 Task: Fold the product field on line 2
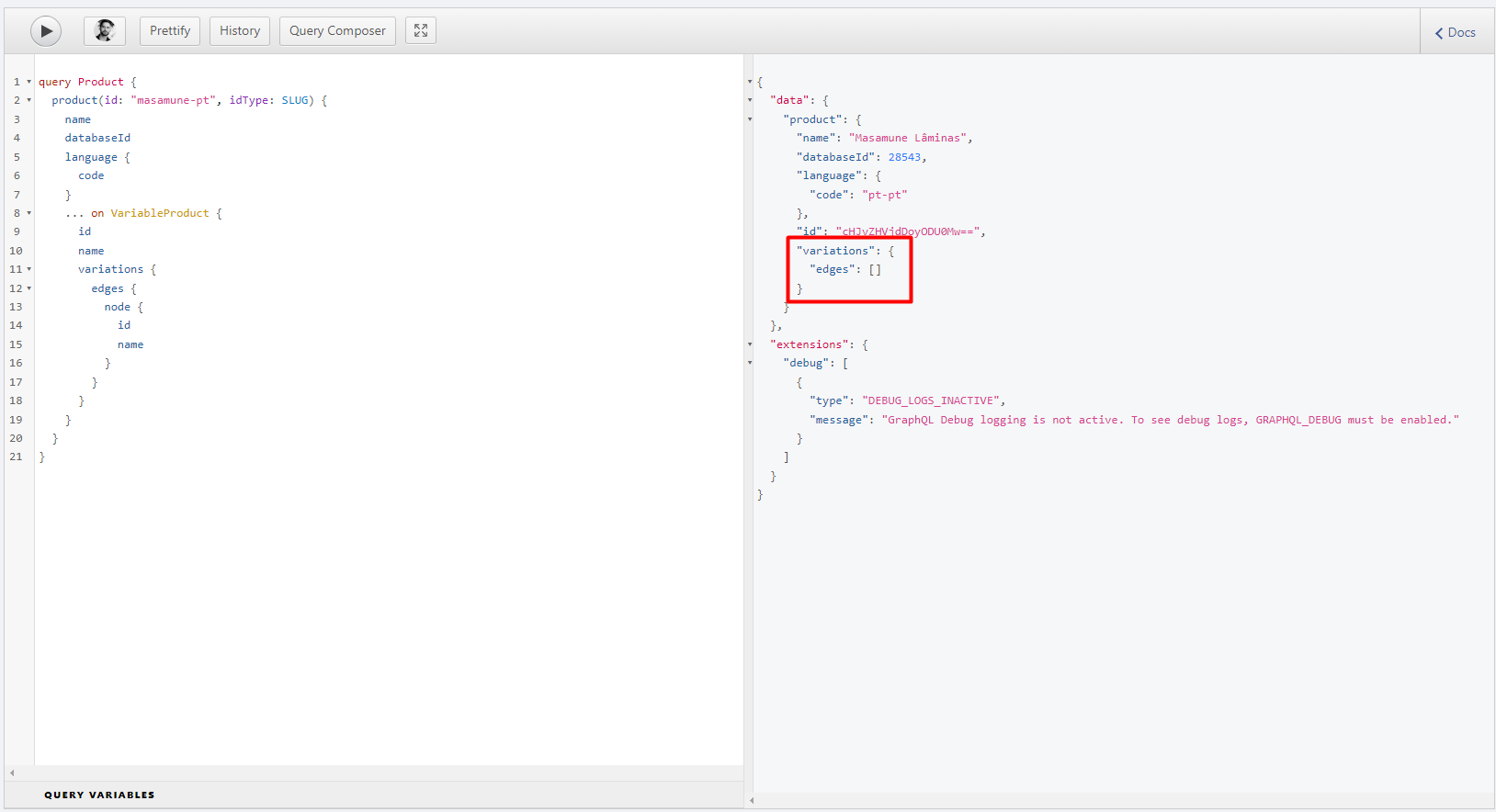[28, 100]
